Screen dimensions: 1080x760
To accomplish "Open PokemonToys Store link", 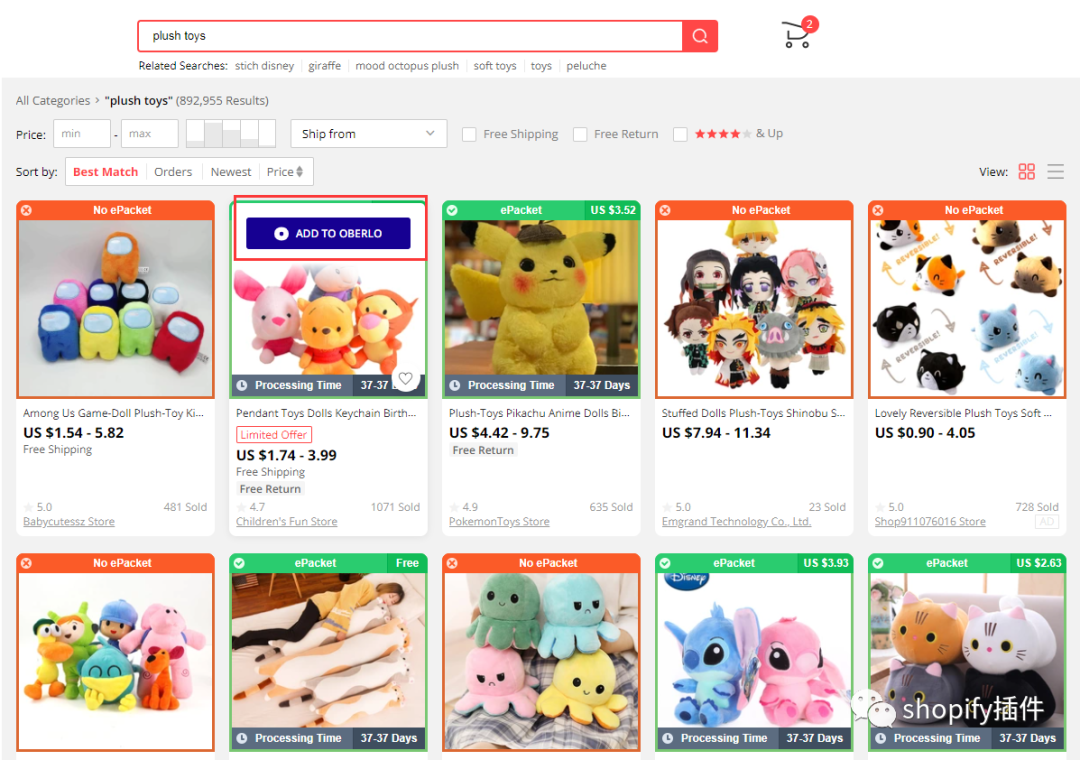I will click(x=499, y=522).
